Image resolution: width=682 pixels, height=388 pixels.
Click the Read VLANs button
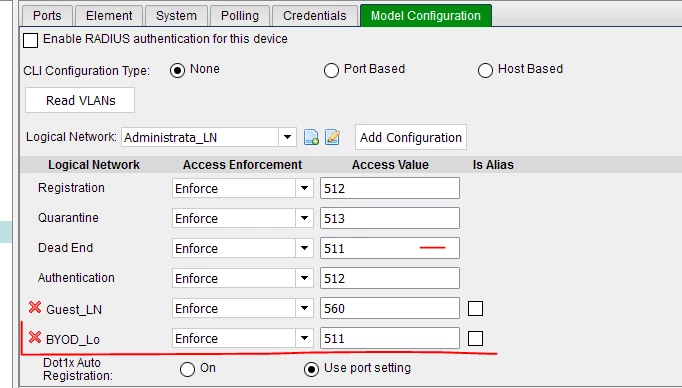click(80, 100)
